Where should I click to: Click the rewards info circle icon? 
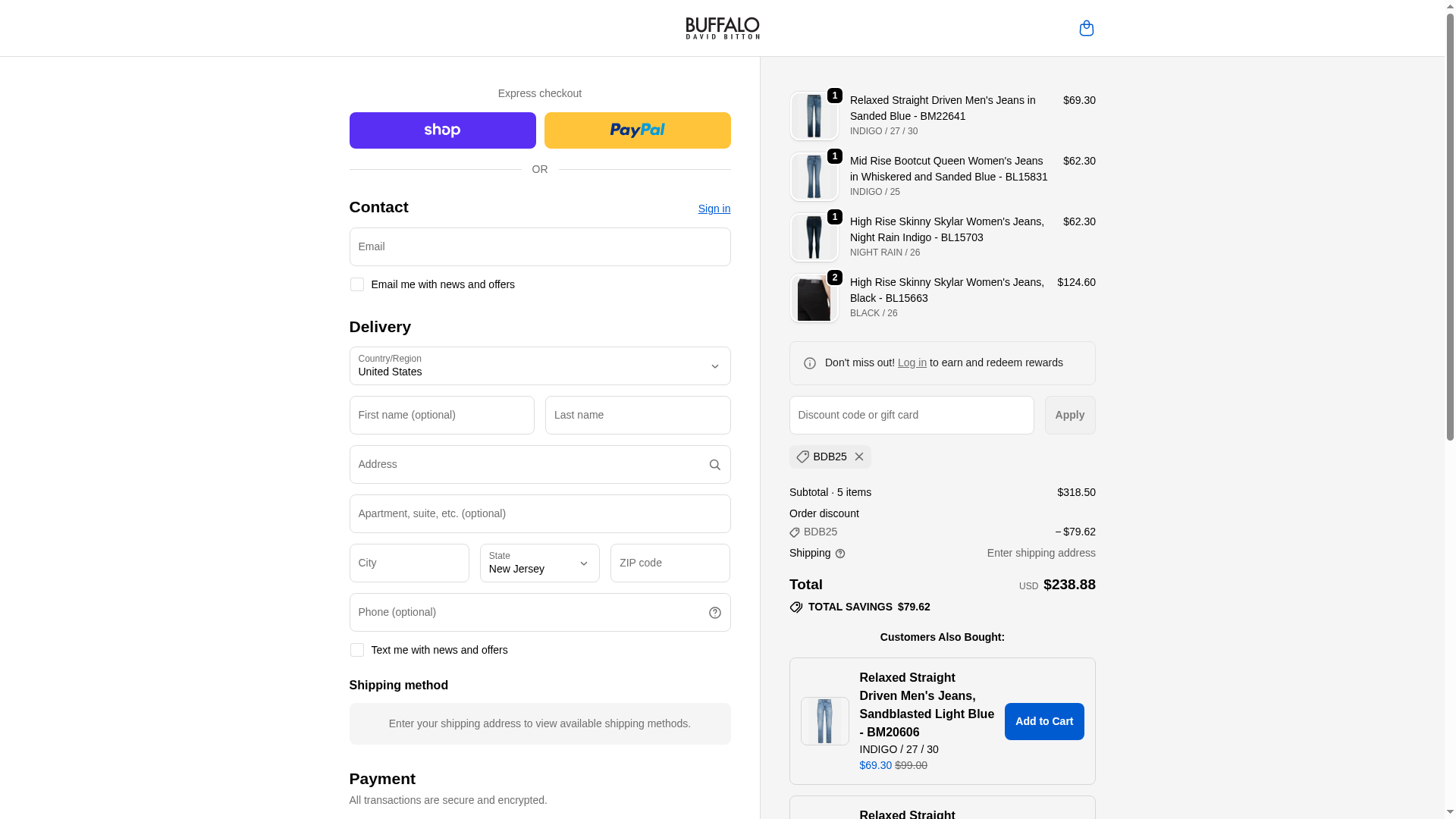[x=810, y=363]
